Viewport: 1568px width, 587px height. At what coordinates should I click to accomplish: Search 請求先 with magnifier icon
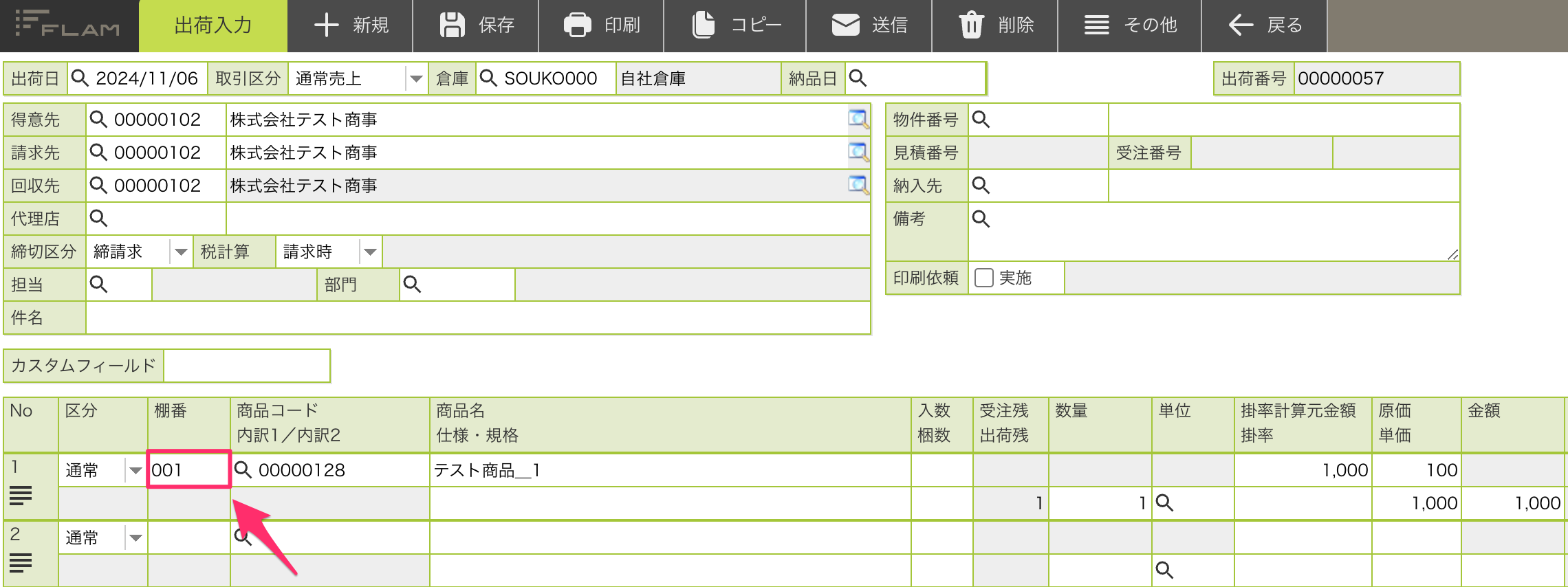click(x=99, y=153)
